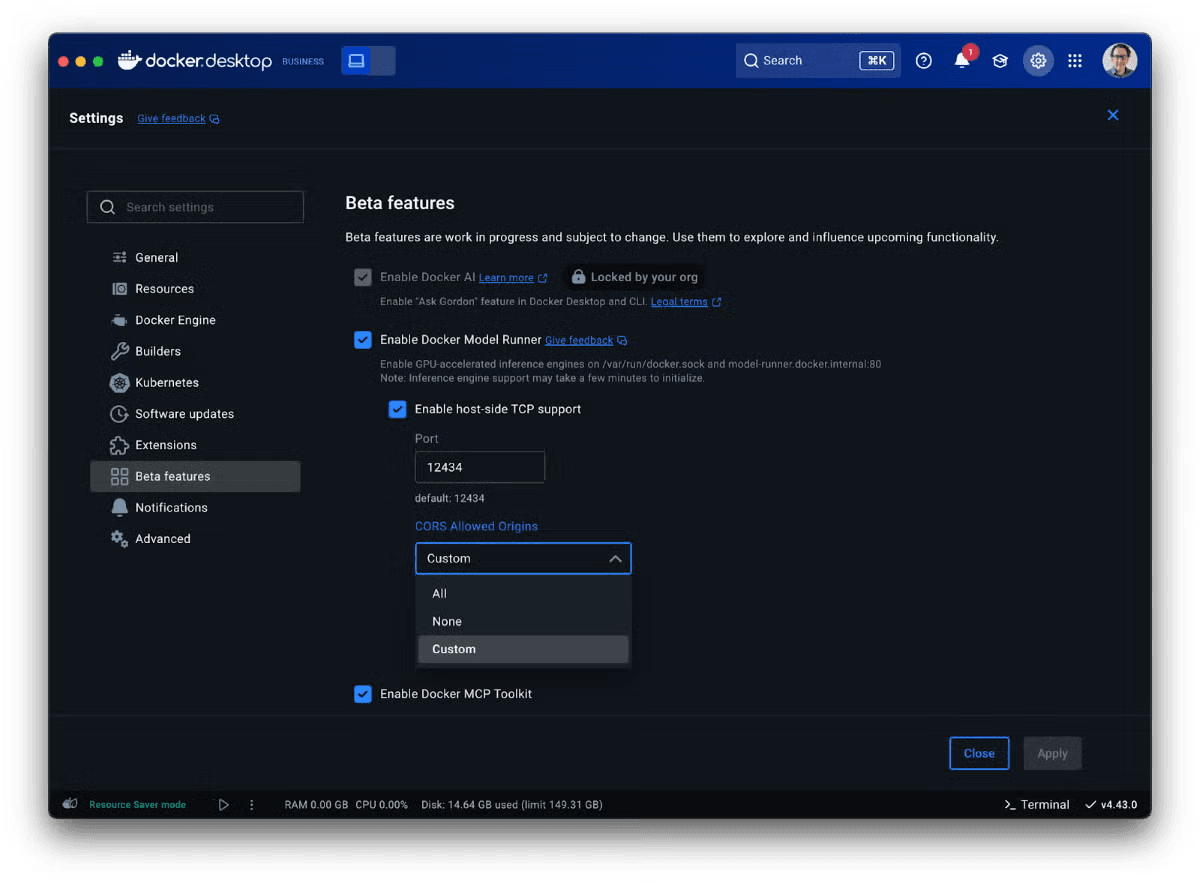
Task: Click the Resource Saver whale icon
Action: tap(70, 804)
